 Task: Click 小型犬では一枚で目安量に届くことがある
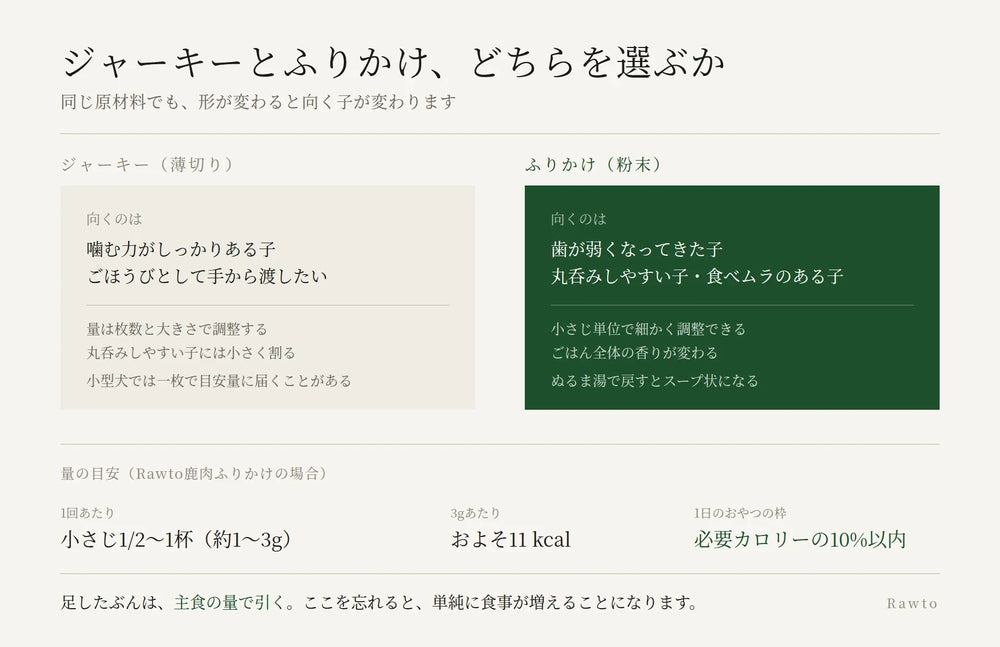(219, 381)
